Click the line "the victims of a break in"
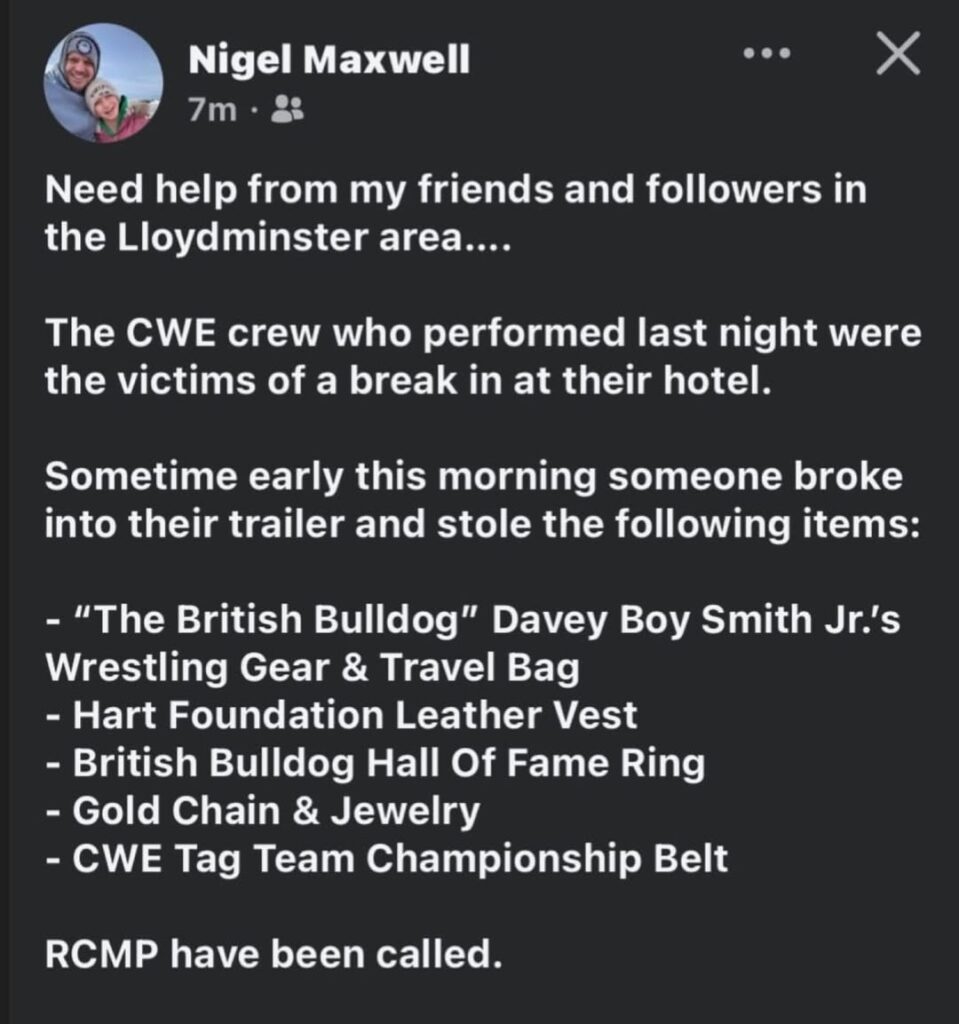 point(408,382)
